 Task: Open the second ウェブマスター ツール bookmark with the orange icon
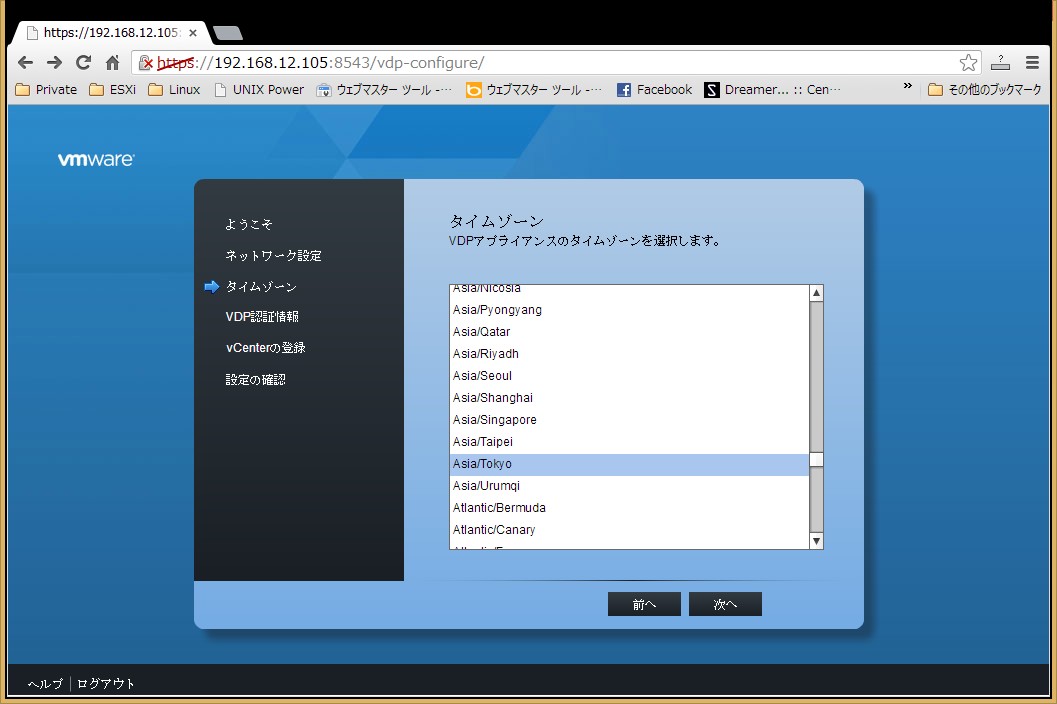534,90
